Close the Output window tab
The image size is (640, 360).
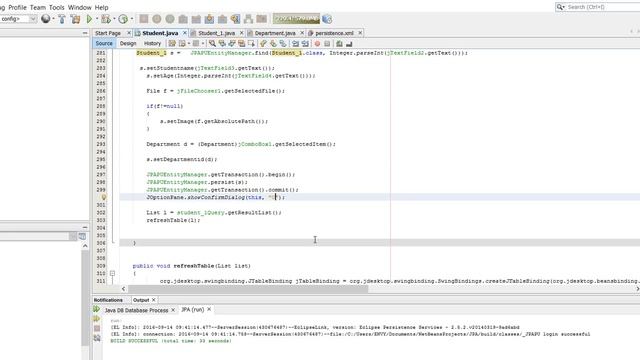tap(154, 300)
